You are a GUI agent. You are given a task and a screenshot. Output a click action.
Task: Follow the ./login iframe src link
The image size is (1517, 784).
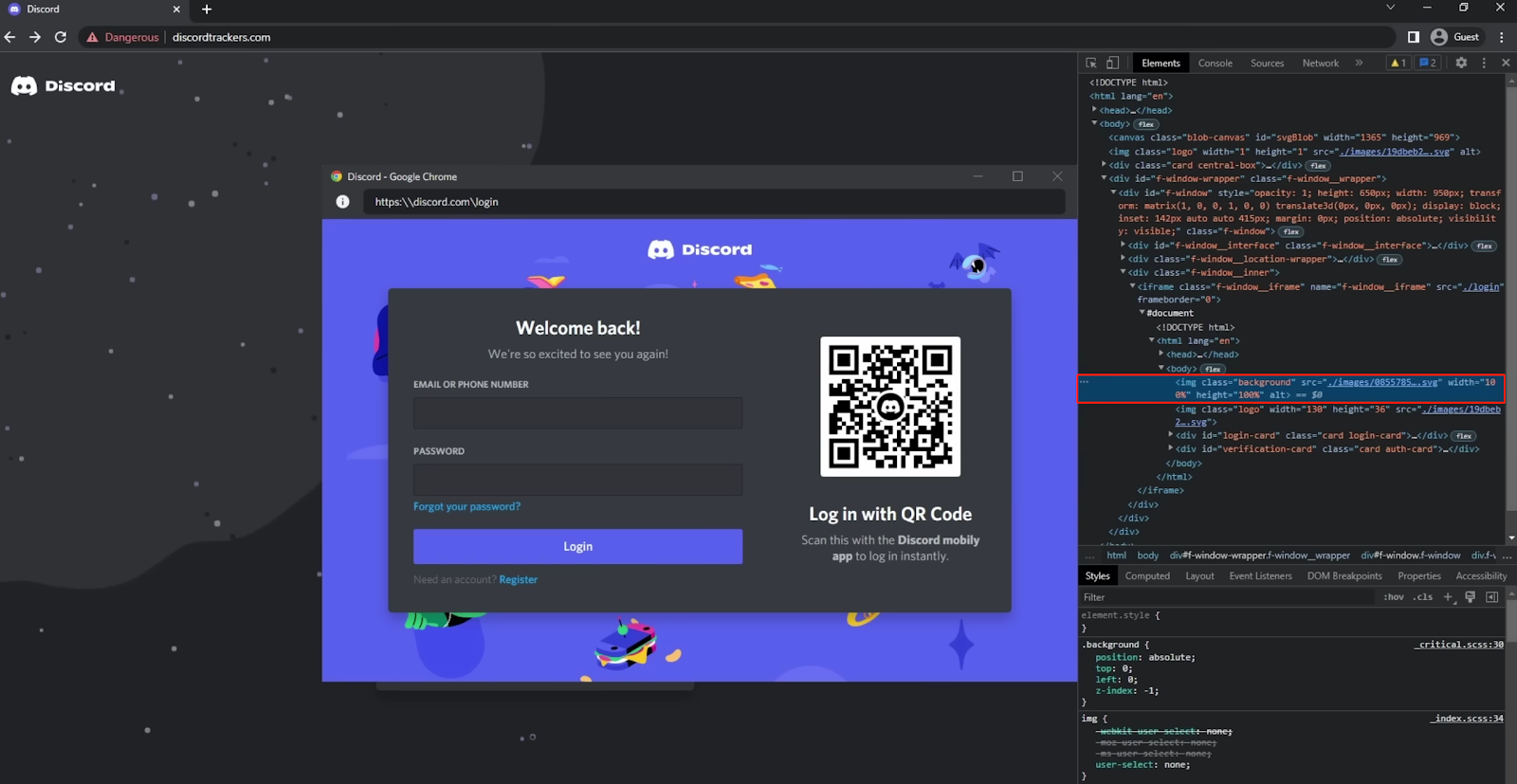pyautogui.click(x=1482, y=286)
